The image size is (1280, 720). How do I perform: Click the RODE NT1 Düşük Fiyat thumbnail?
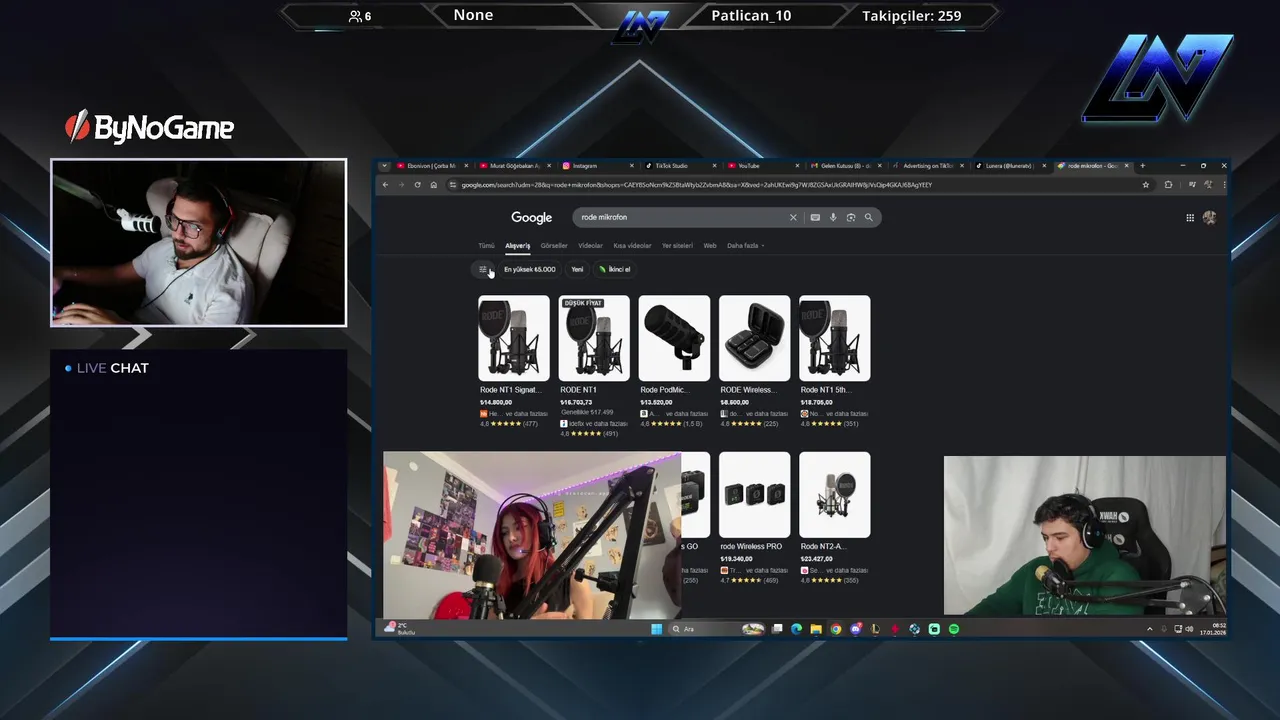click(594, 338)
